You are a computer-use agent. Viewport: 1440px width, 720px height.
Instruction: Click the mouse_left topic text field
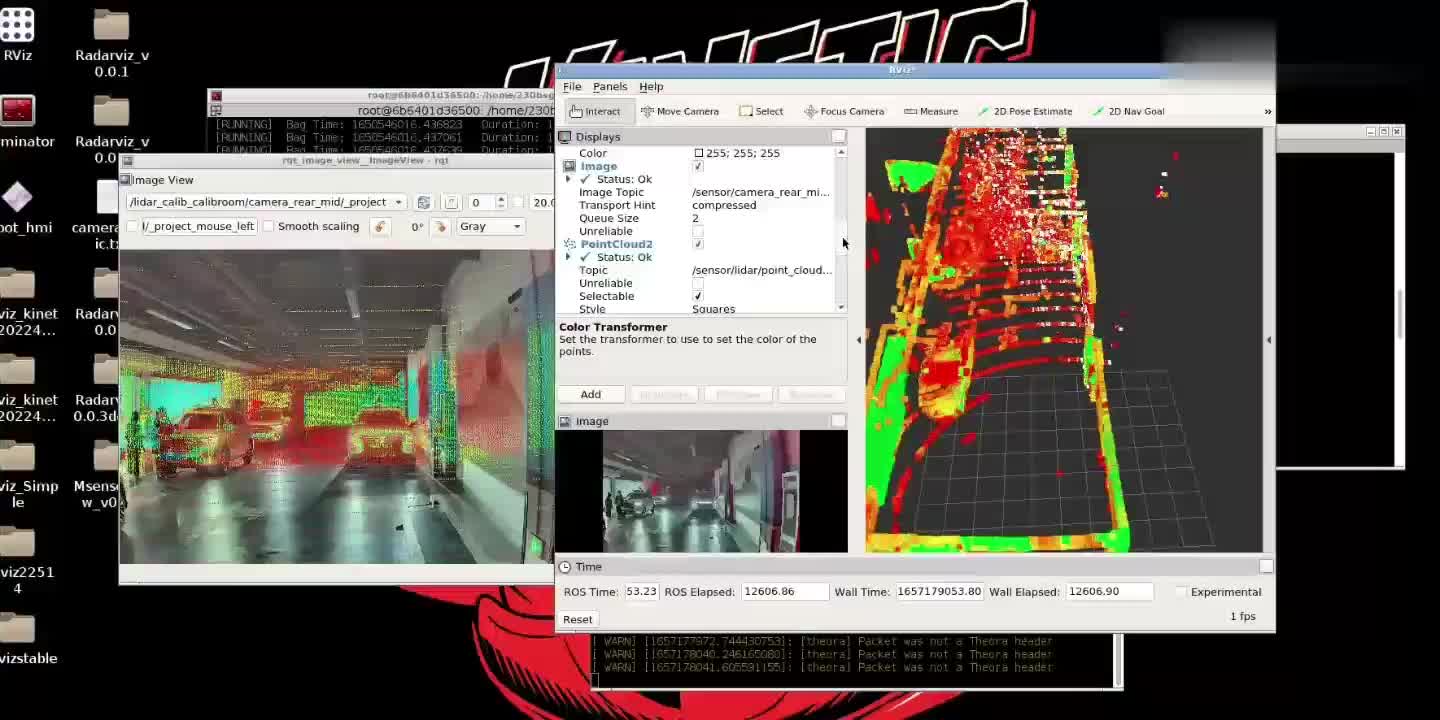(x=198, y=227)
